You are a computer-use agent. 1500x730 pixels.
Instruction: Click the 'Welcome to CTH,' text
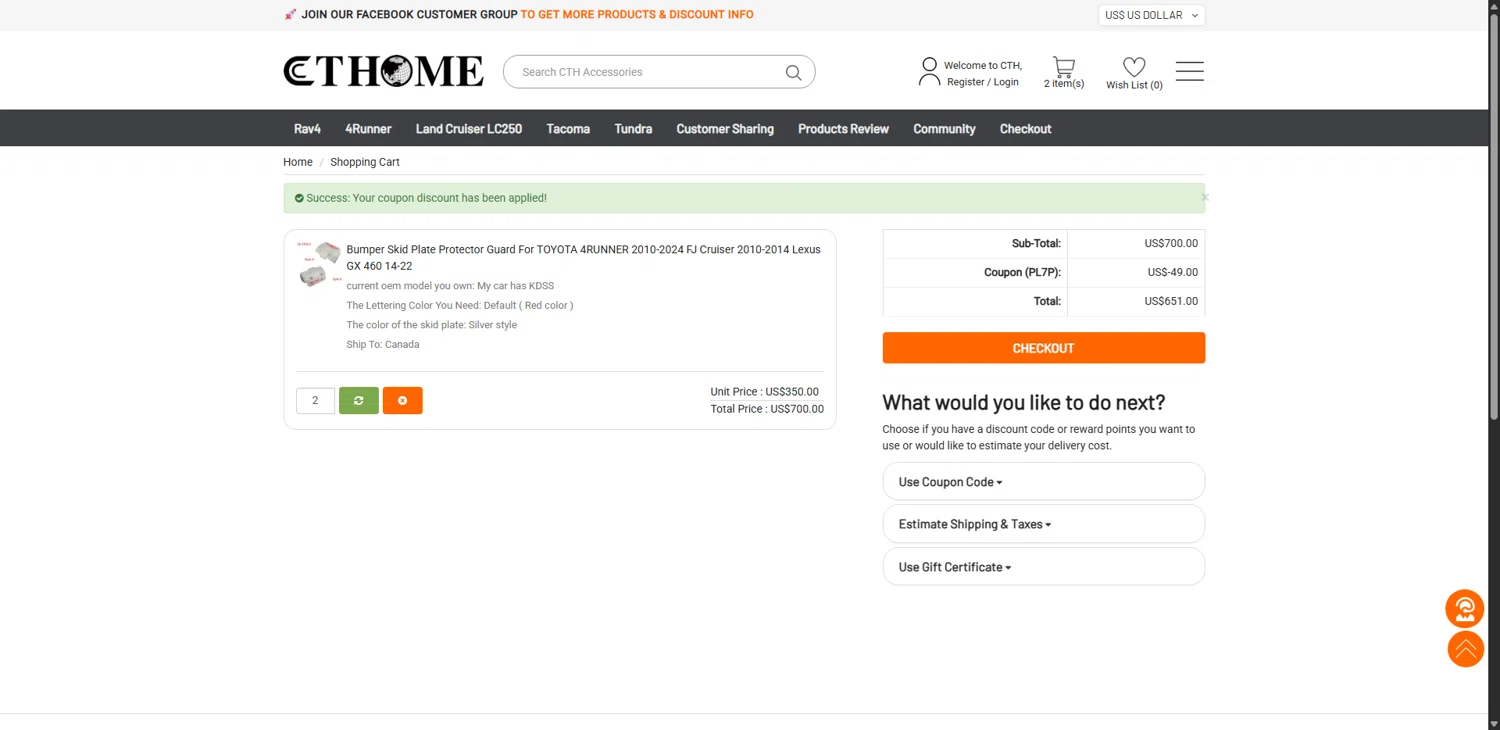click(x=983, y=65)
